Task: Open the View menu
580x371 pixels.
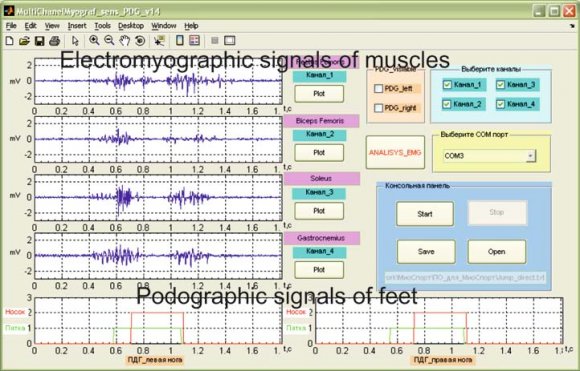Action: click(52, 26)
